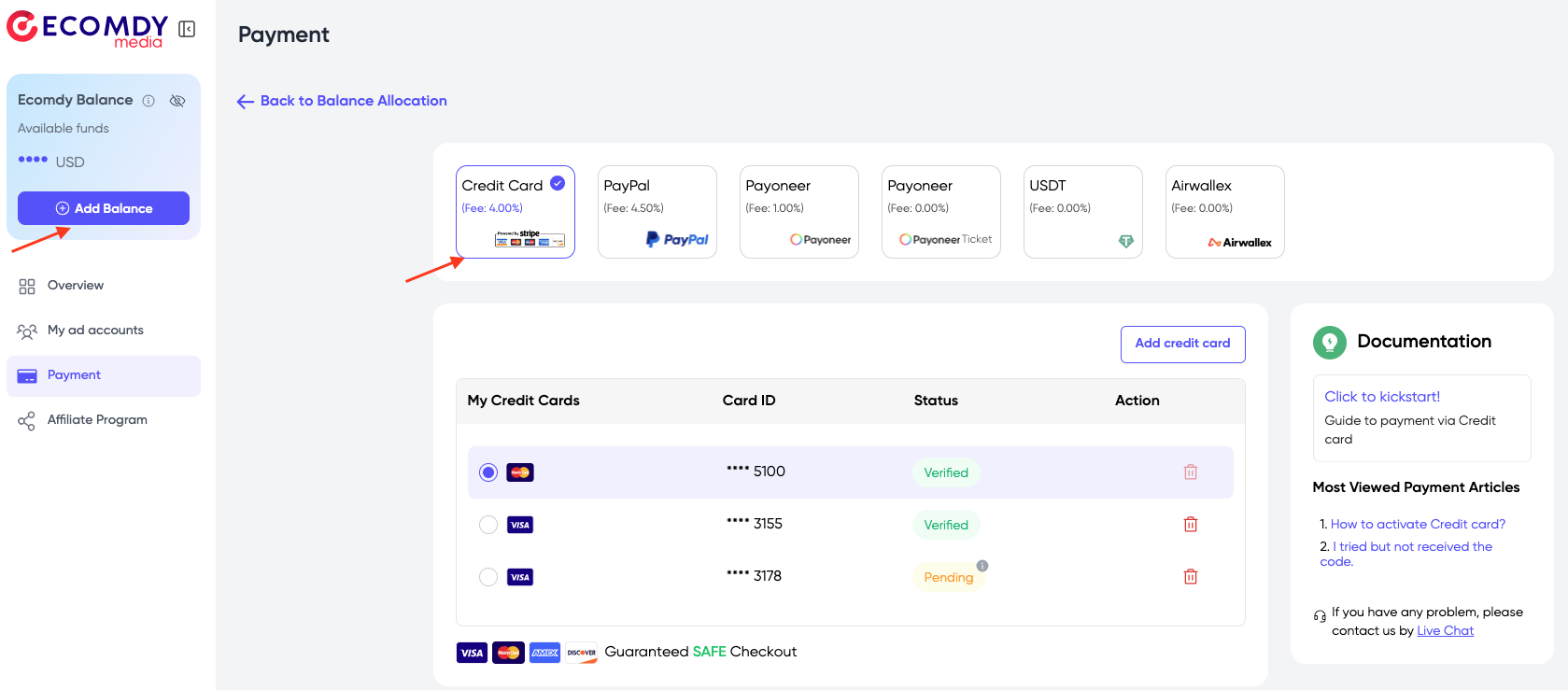Click the Stripe cards logo

pyautogui.click(x=530, y=239)
